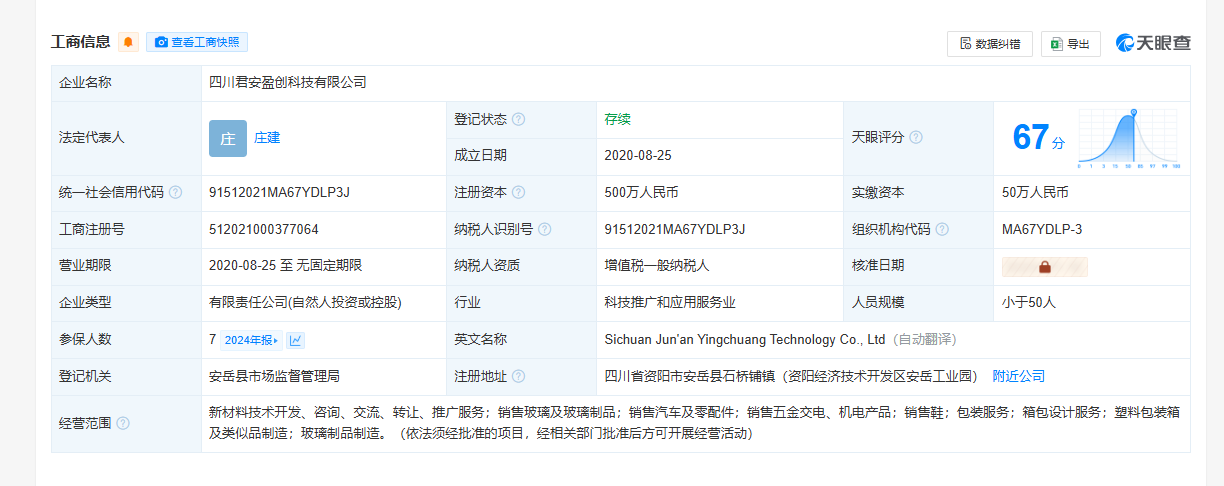Open the 附近公司 link
Screen dimensions: 1224x486
tap(1018, 376)
